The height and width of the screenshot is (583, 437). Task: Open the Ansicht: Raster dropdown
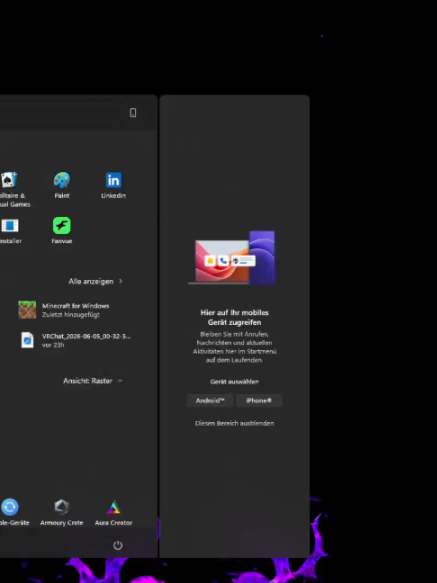point(93,381)
